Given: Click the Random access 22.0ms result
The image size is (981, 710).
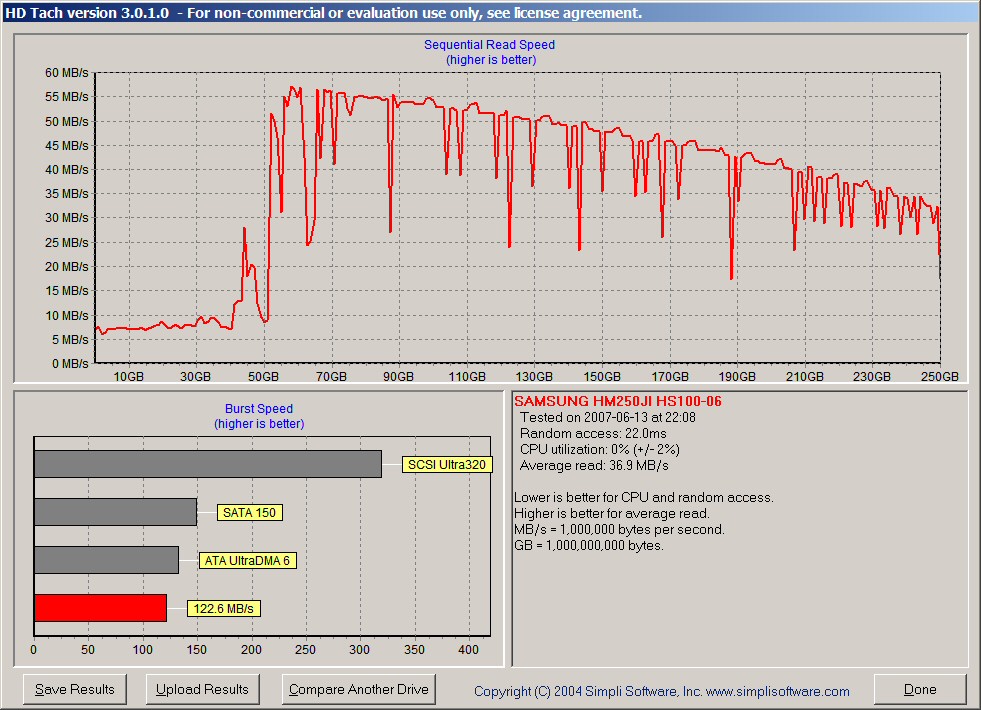Looking at the screenshot, I should coord(593,434).
